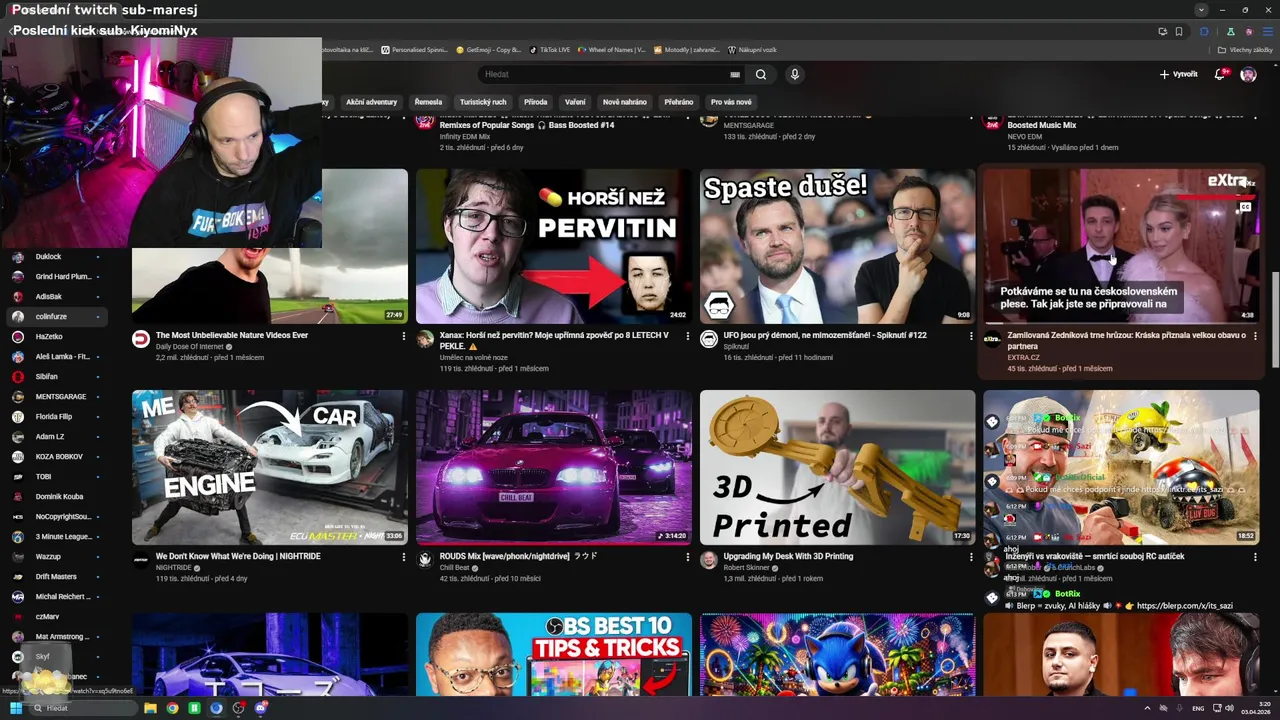Select the Nově nahráno filter chip
Screen dimensions: 1280x720
click(x=625, y=102)
